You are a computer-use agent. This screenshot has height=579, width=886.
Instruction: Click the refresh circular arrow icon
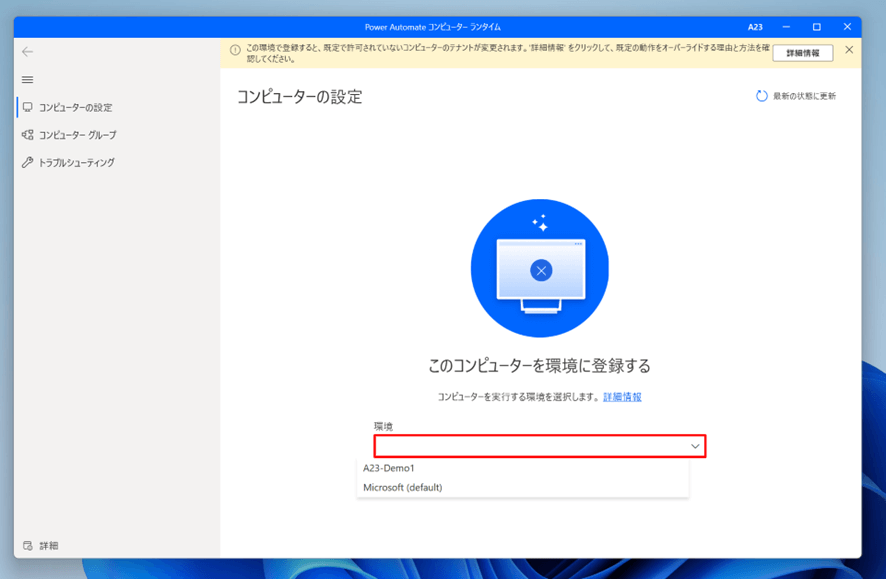click(x=762, y=96)
